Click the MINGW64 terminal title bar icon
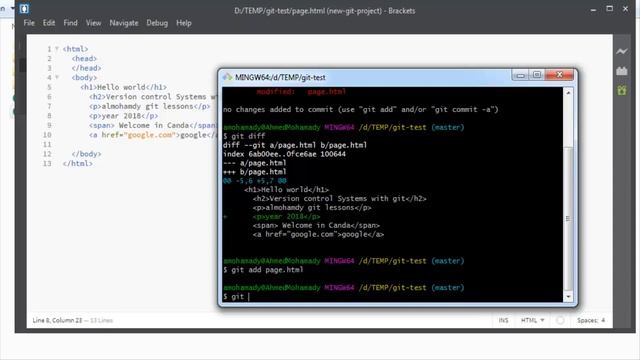This screenshot has height=360, width=640. (227, 77)
